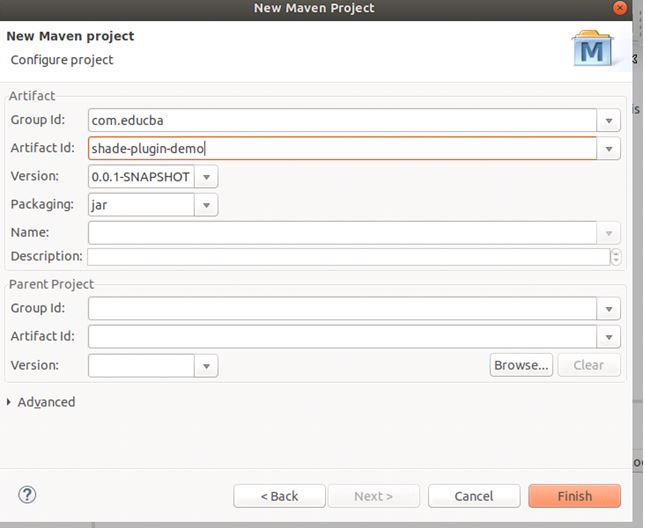This screenshot has height=528, width=645.
Task: Click the 'Parent Project' group label
Action: point(51,284)
